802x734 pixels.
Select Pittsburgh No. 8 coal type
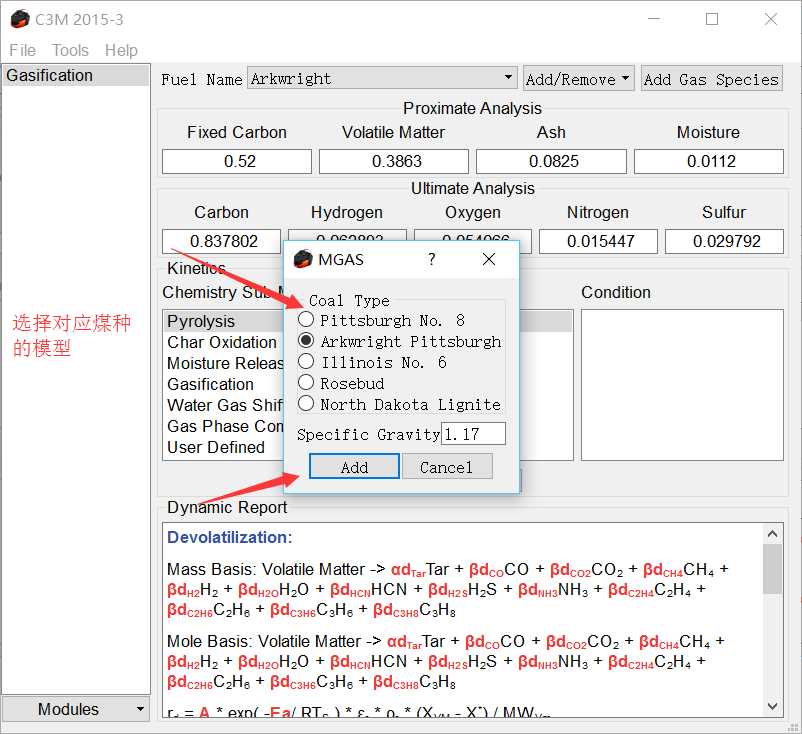tap(306, 320)
